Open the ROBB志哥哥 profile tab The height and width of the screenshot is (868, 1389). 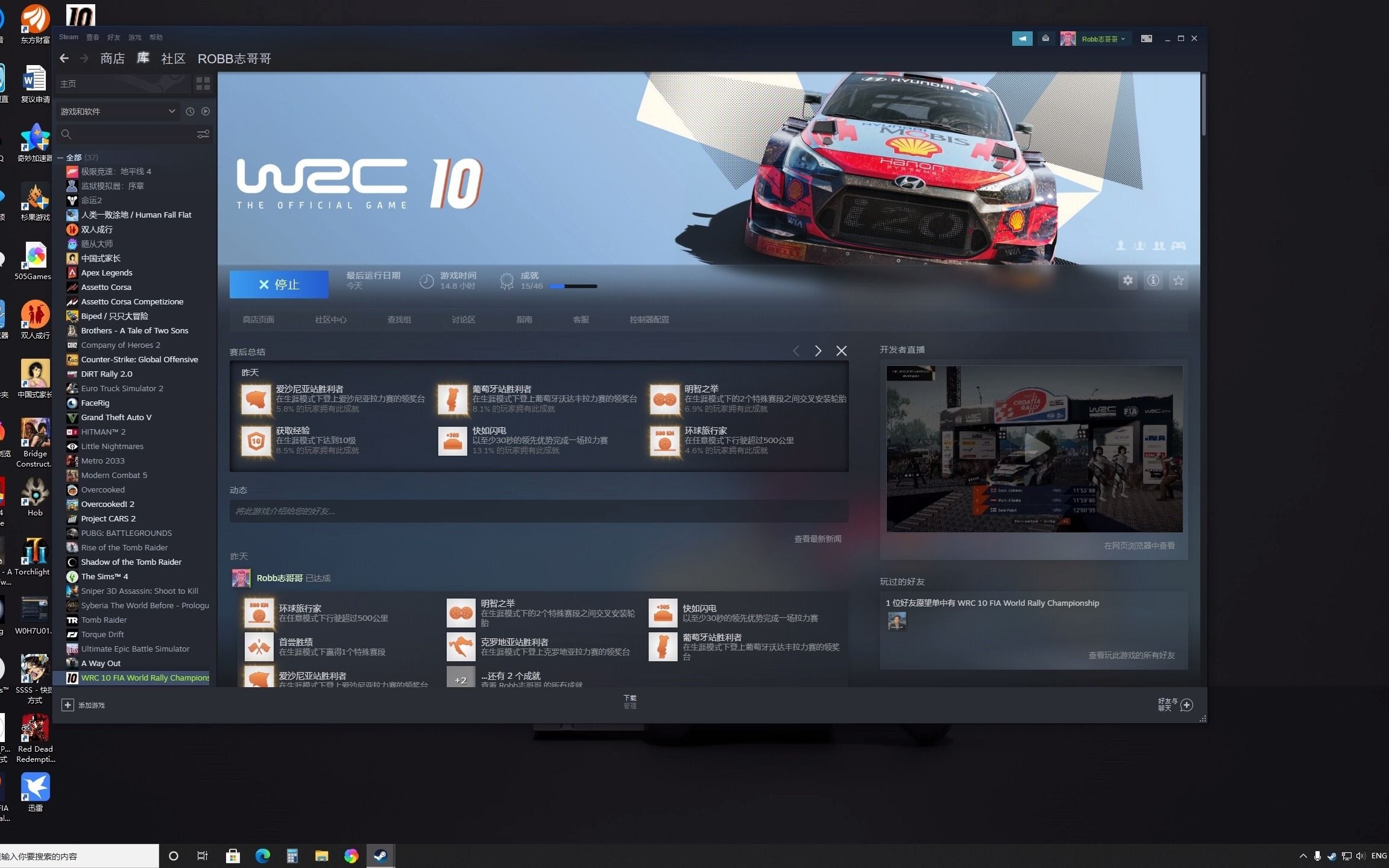click(235, 58)
